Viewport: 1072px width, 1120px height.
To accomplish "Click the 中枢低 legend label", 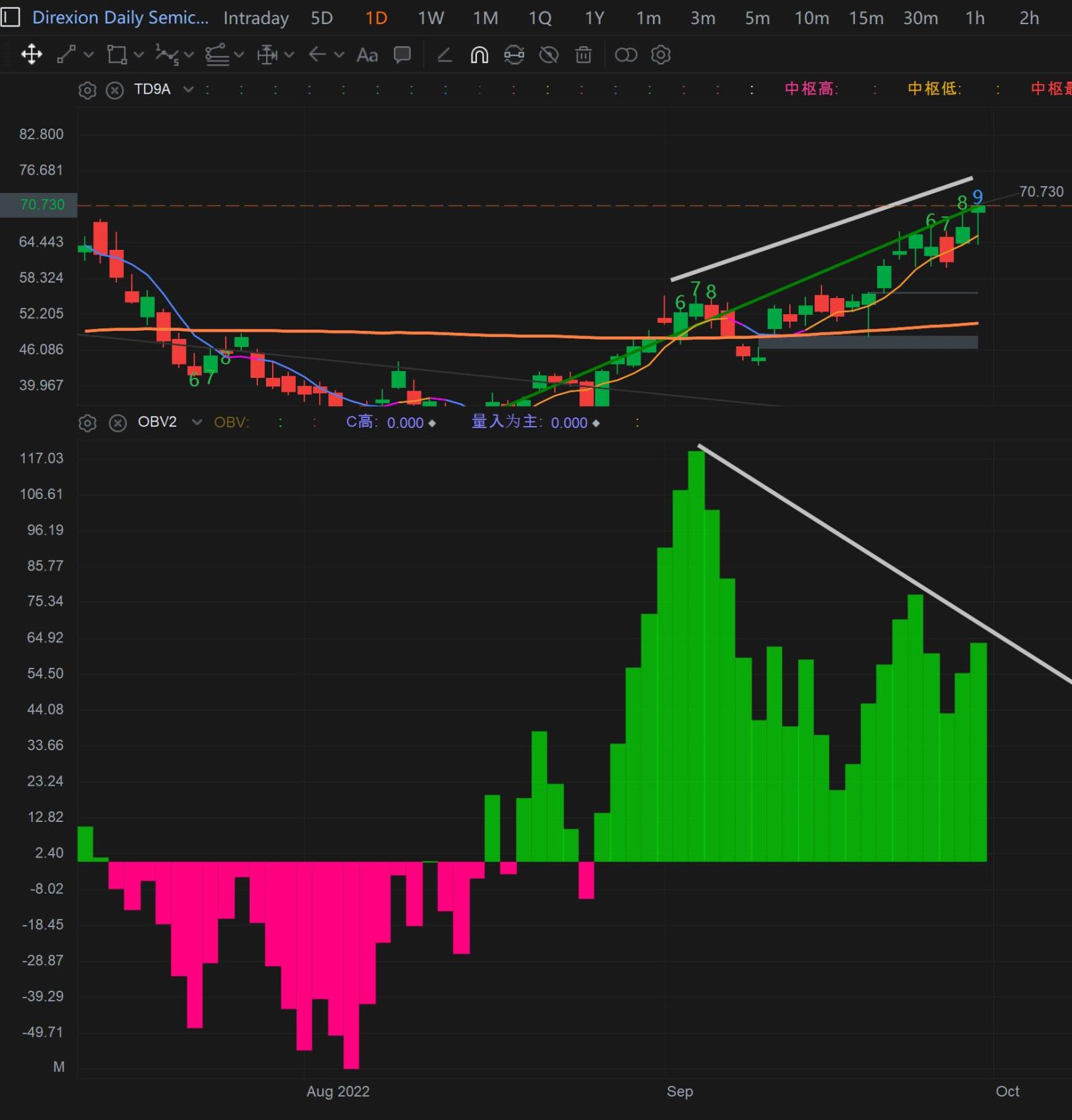I will (x=935, y=89).
